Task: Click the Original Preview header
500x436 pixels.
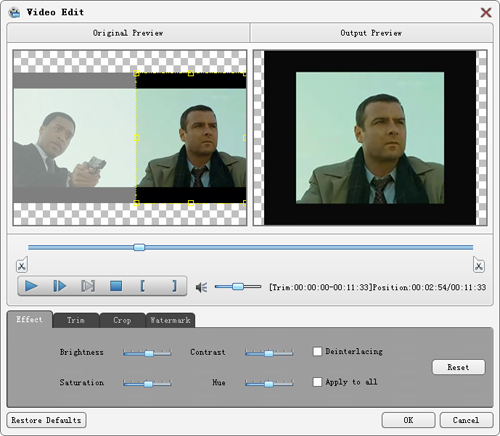Action: 128,33
